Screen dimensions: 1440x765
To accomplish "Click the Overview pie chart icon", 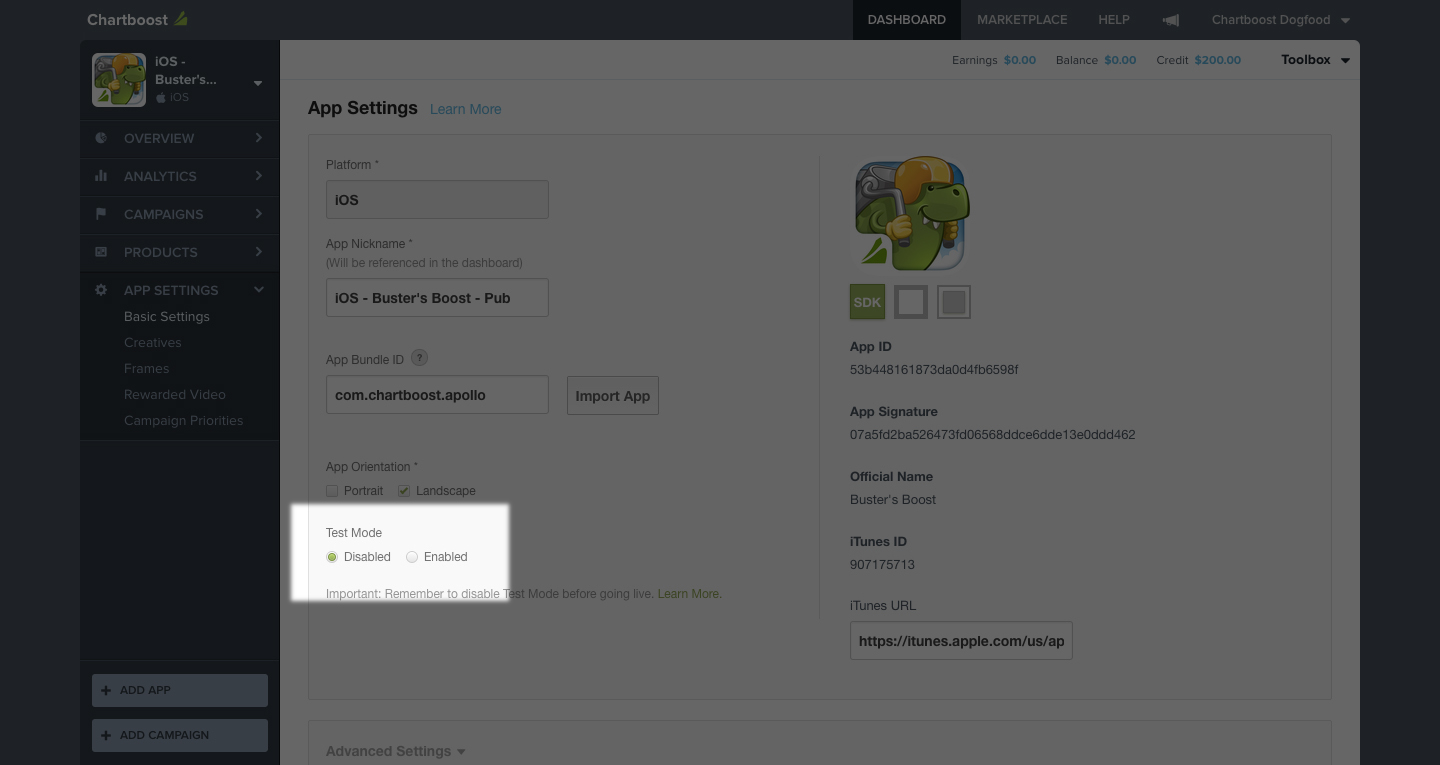I will pos(101,138).
